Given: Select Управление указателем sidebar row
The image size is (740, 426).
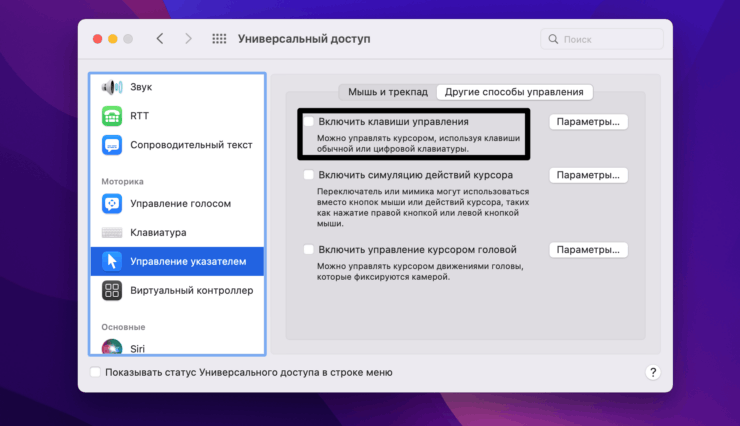Looking at the screenshot, I should (x=177, y=261).
